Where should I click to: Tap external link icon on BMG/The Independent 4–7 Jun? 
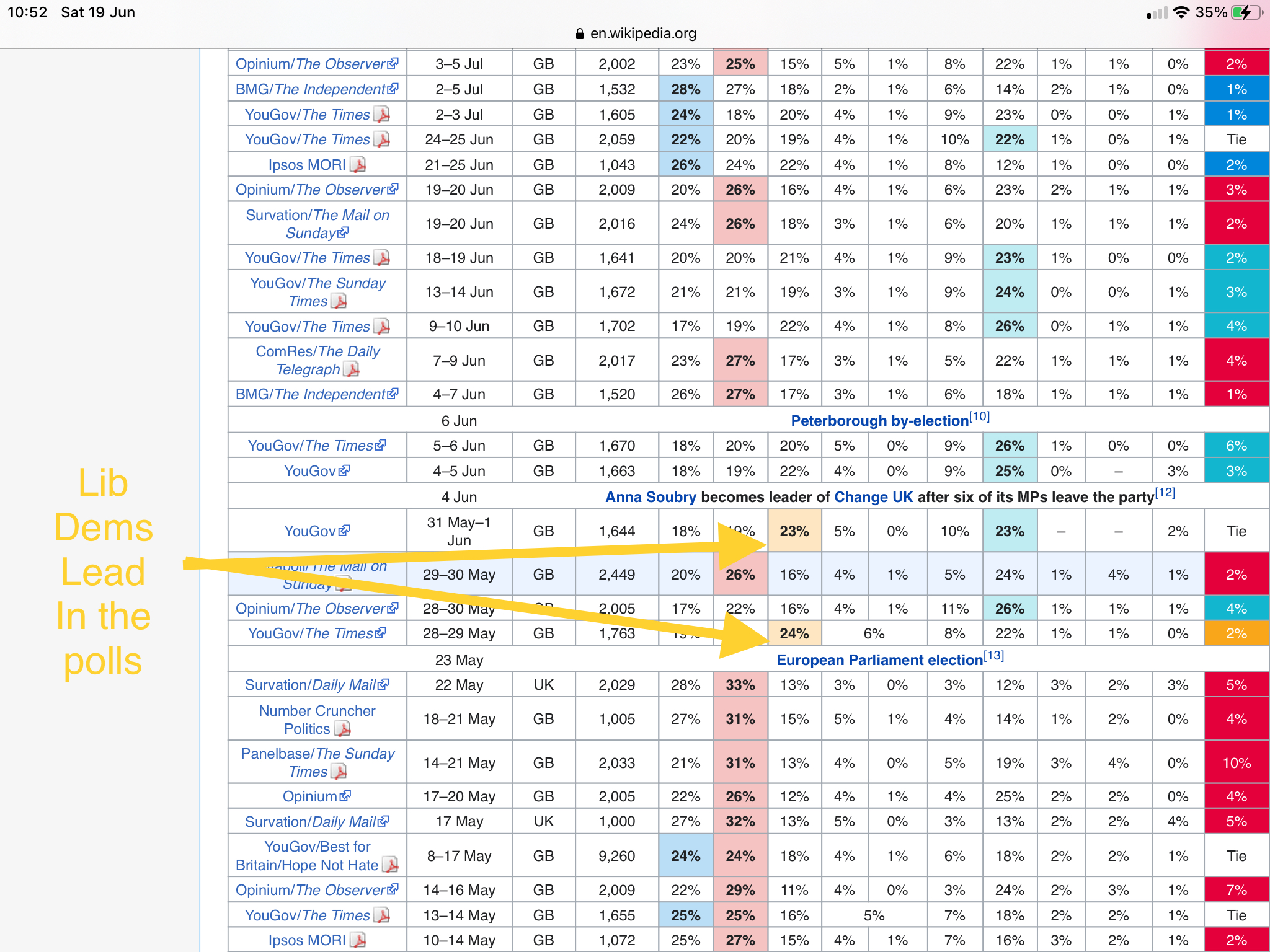[393, 393]
